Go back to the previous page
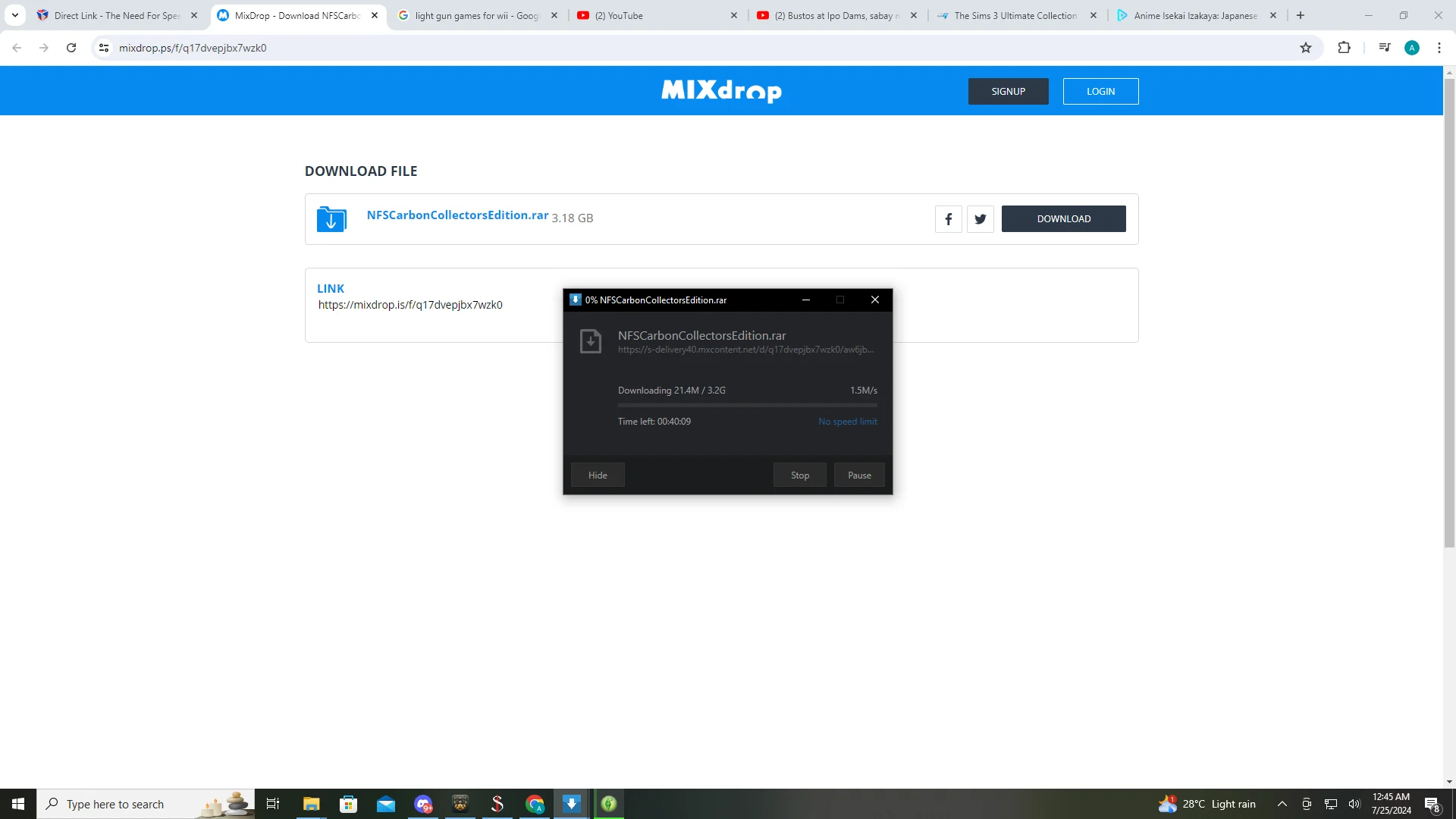Image resolution: width=1456 pixels, height=819 pixels. [17, 48]
